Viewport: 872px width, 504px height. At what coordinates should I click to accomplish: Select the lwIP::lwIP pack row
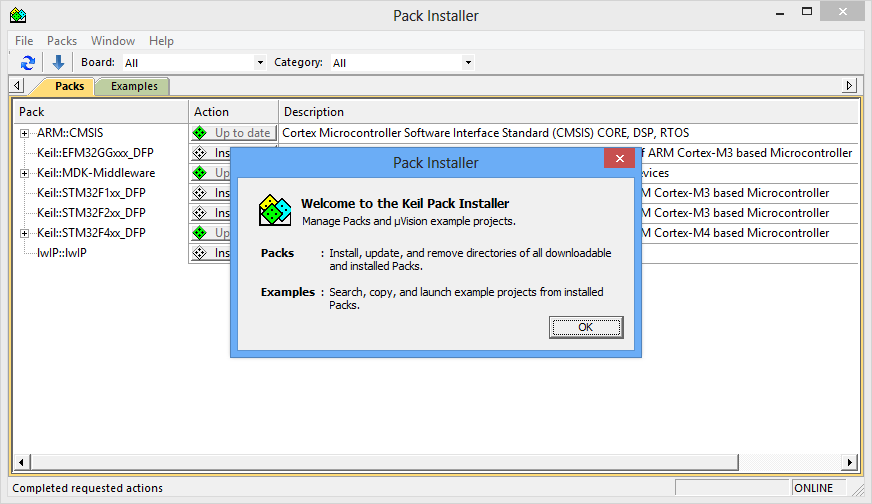pos(62,253)
